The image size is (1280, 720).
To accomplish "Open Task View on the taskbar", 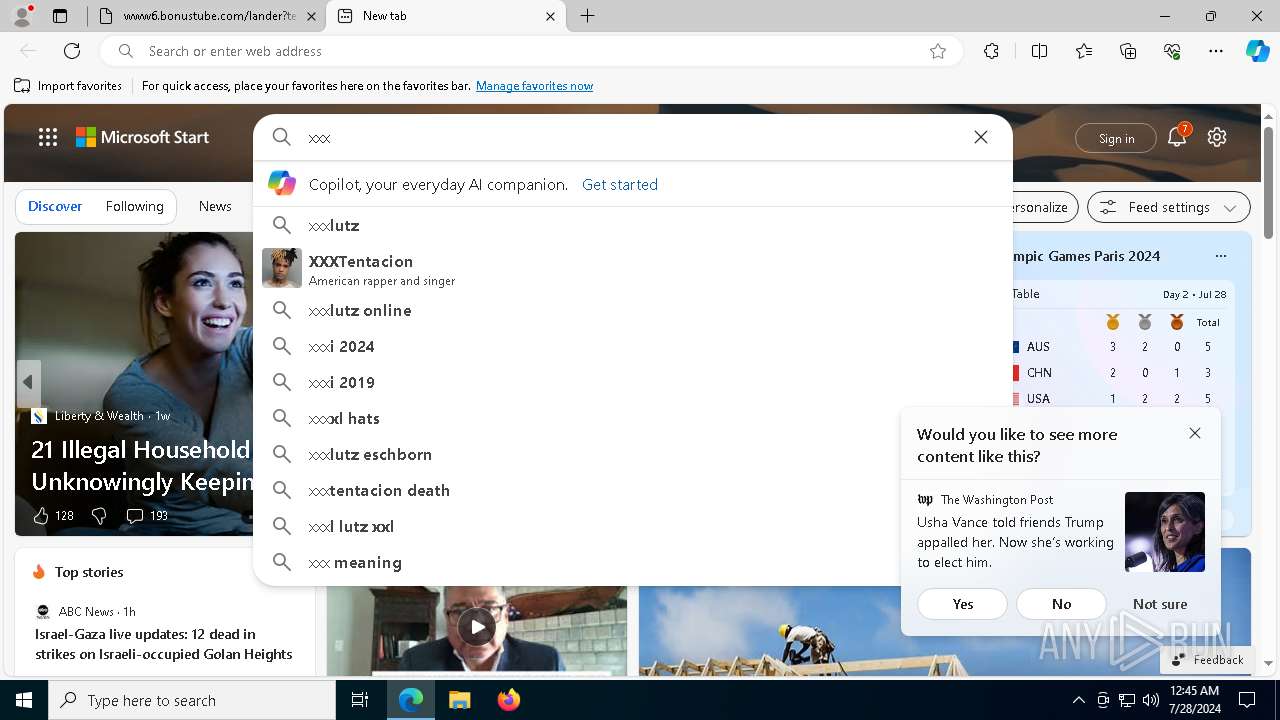I will click(360, 700).
